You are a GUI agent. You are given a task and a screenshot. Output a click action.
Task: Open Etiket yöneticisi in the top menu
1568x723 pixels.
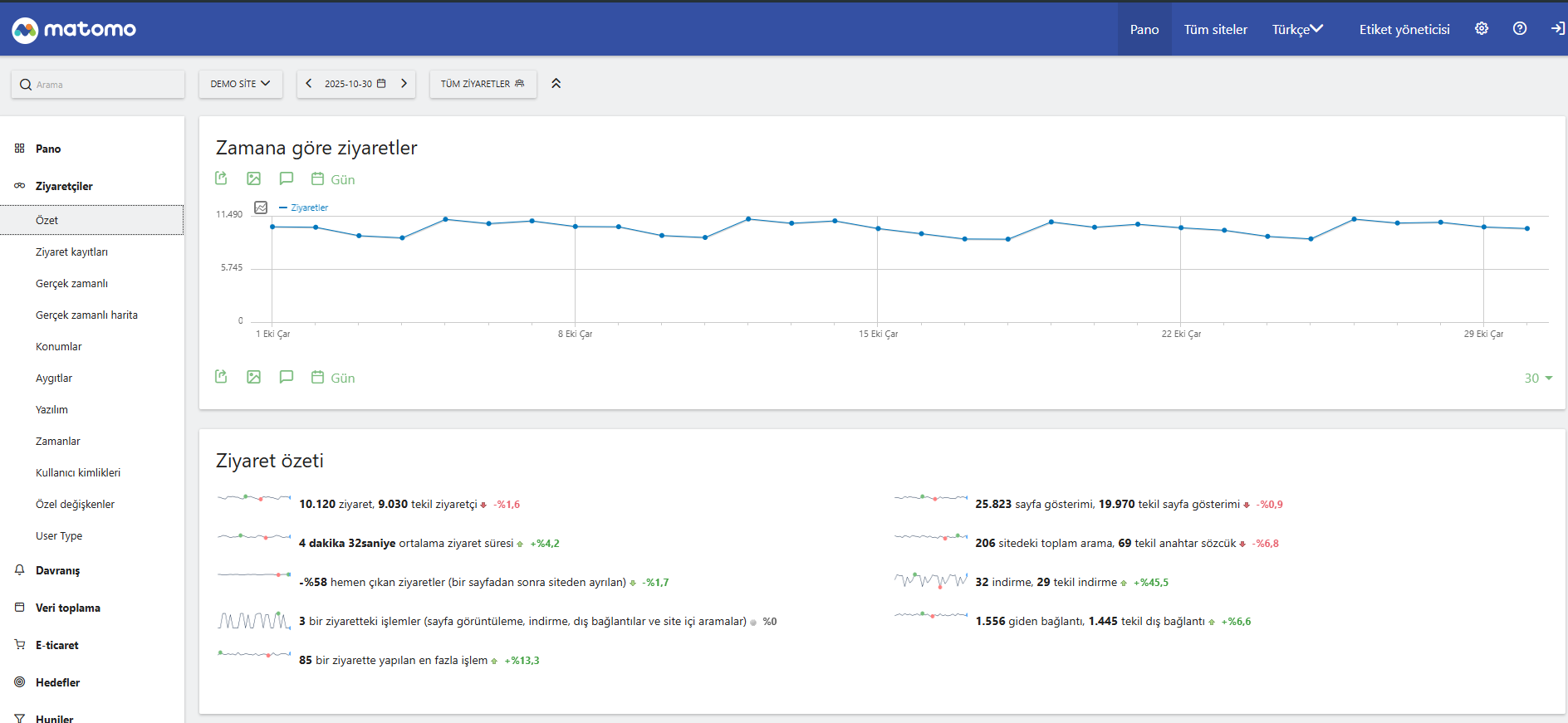[1404, 29]
